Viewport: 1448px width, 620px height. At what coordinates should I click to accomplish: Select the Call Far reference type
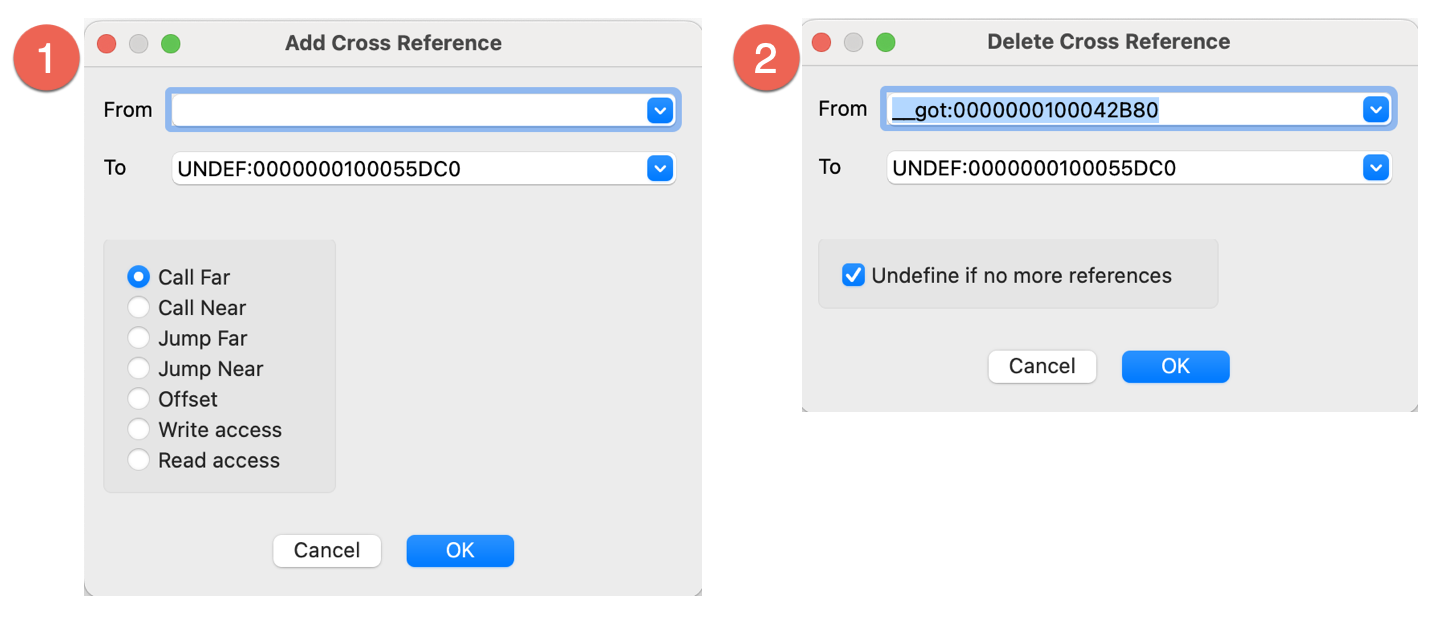click(x=138, y=277)
